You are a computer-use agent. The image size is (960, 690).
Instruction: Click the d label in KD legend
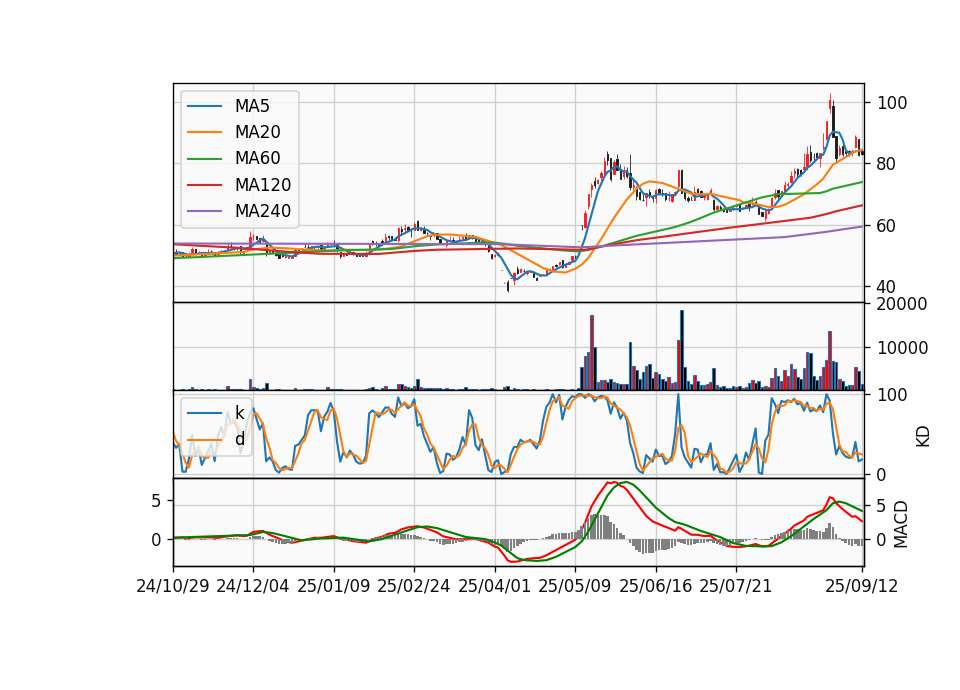(x=239, y=439)
